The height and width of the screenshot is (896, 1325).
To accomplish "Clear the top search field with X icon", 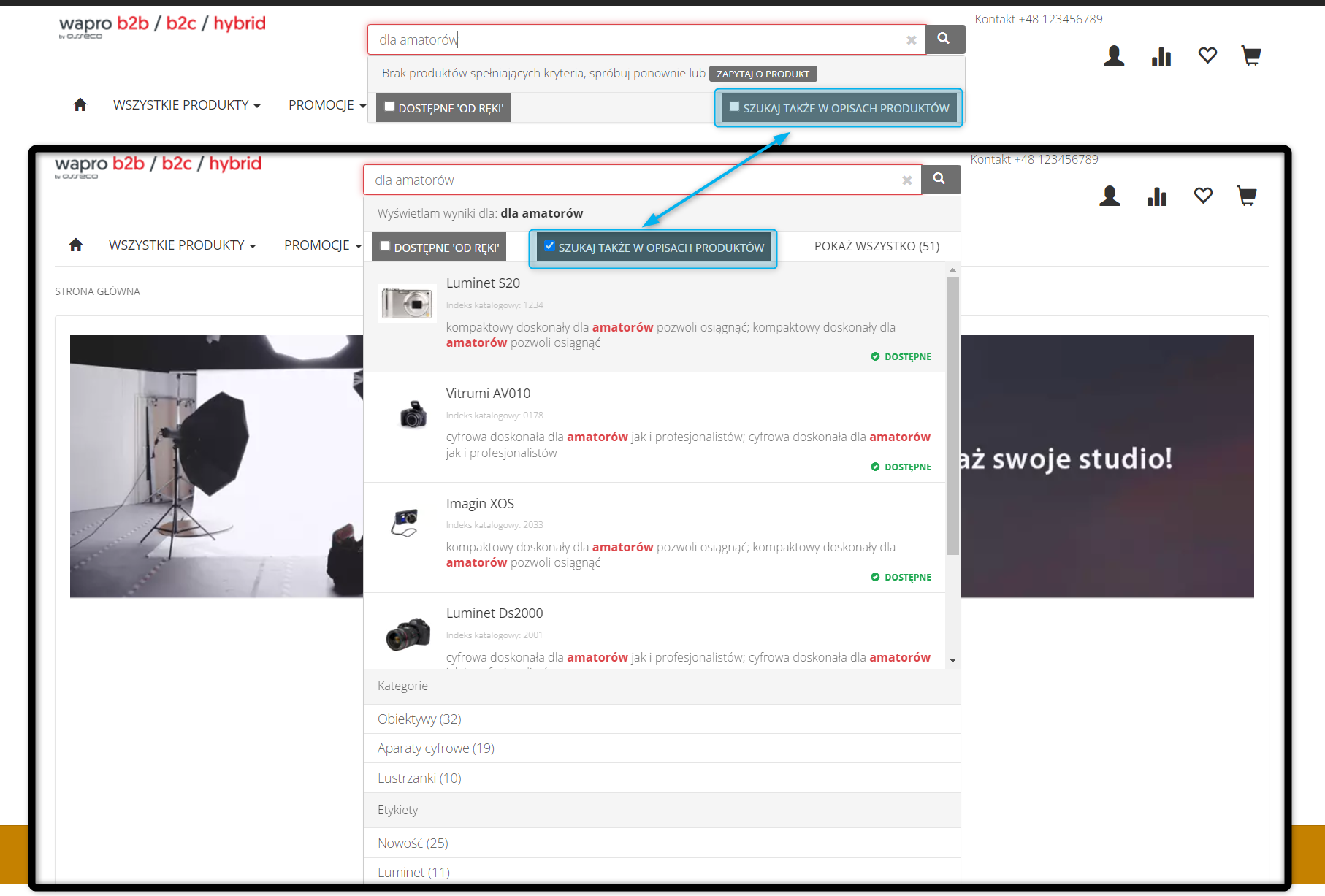I will (x=912, y=40).
